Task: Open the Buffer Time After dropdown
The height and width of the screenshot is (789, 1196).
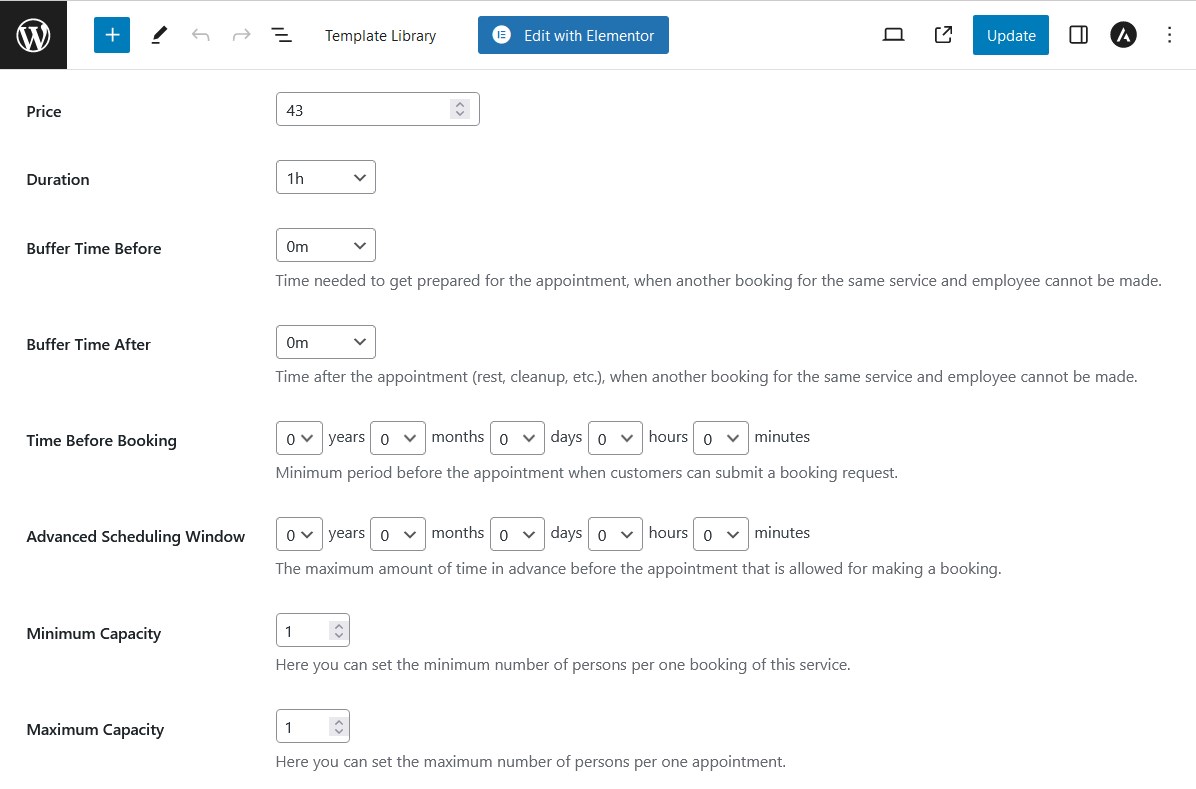Action: click(x=326, y=342)
